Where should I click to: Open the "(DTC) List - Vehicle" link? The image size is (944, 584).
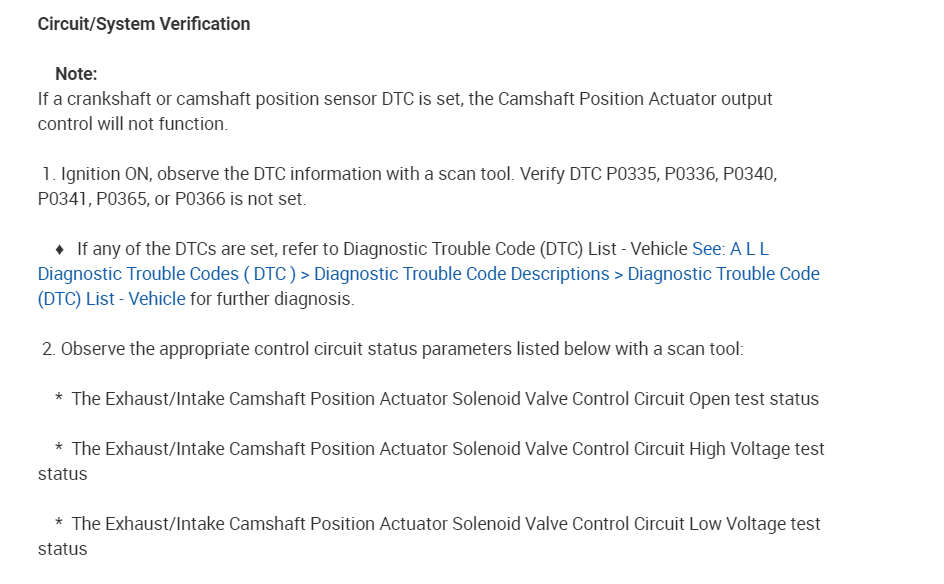point(111,299)
